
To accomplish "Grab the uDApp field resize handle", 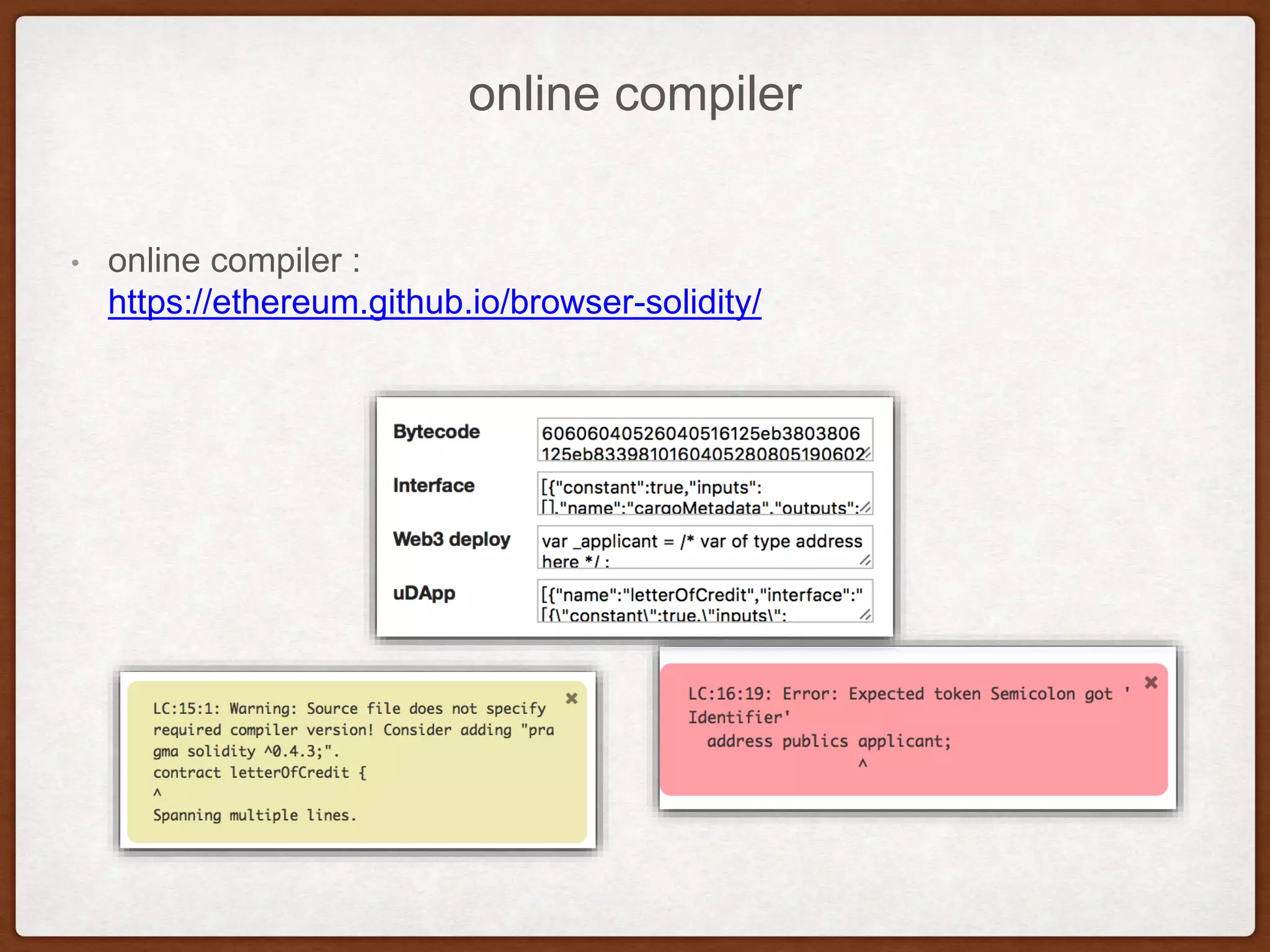I will 866,615.
